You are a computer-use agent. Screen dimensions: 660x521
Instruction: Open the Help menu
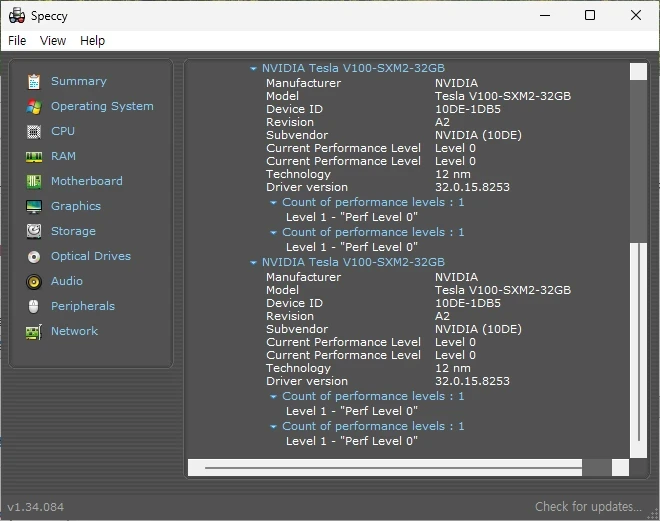tap(93, 40)
